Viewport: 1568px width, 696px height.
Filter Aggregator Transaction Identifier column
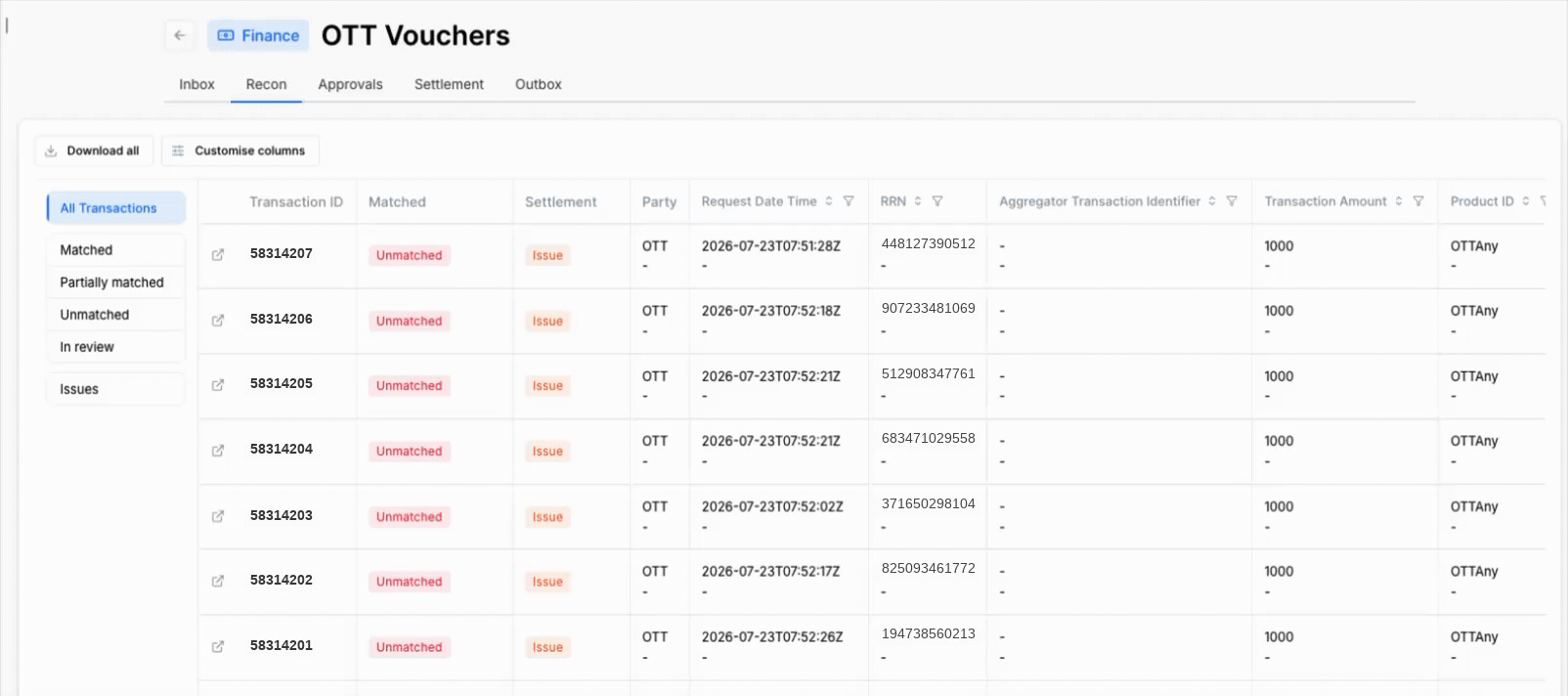point(1232,201)
